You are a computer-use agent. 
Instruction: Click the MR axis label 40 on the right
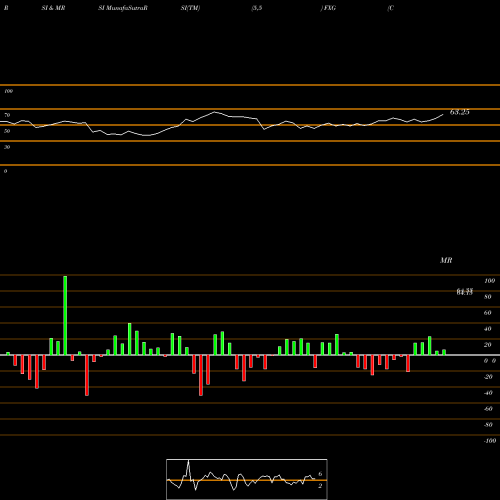(488, 329)
